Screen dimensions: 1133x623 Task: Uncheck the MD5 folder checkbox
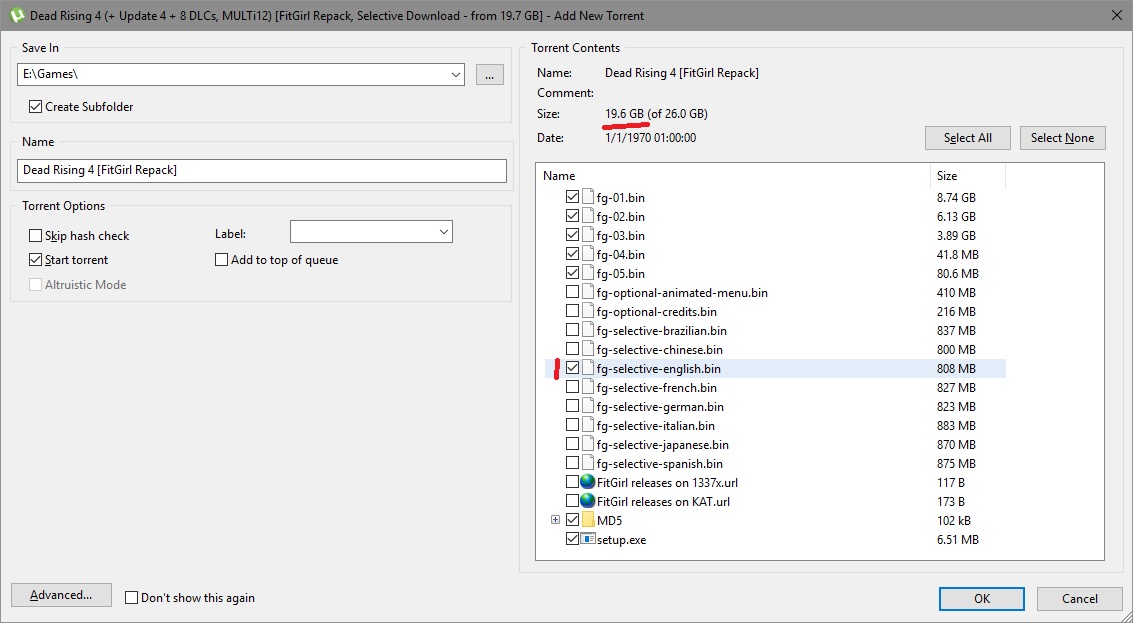point(572,520)
